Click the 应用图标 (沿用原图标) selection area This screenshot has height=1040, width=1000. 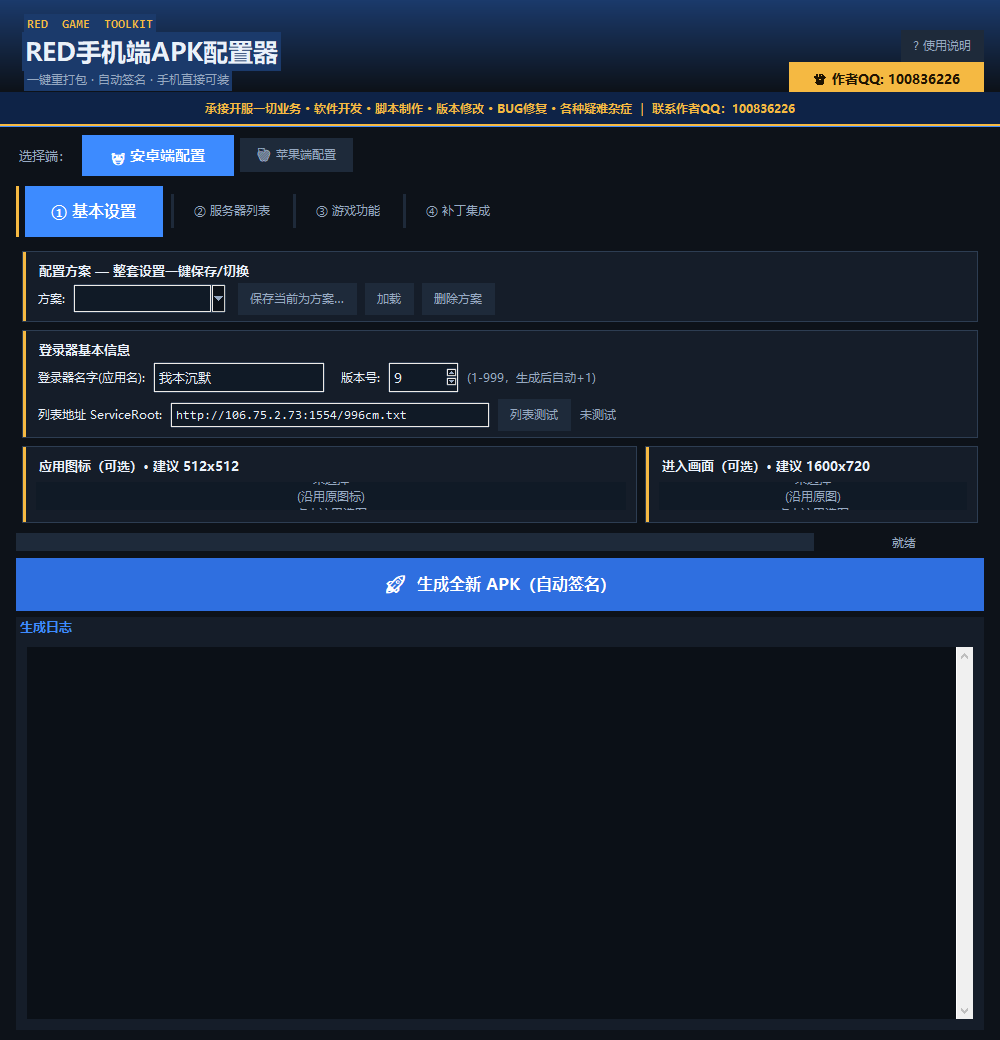[330, 496]
